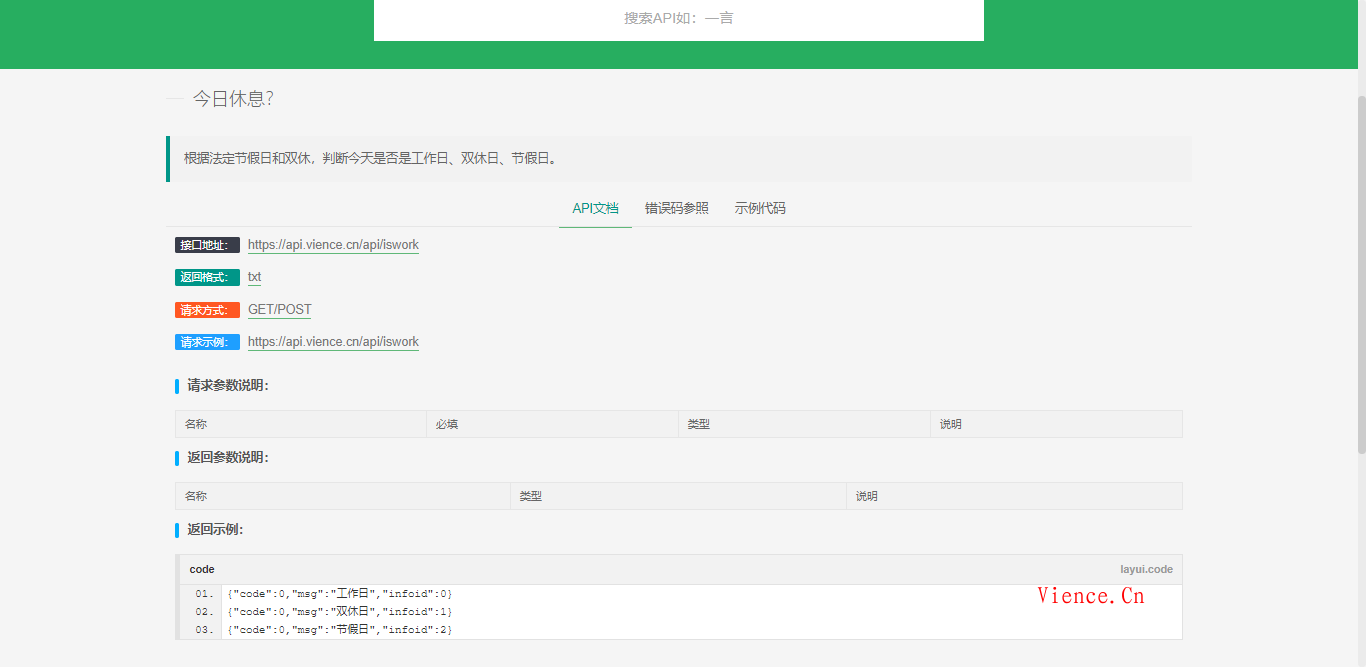The height and width of the screenshot is (667, 1366).
Task: Open the URL next to 请求示例
Action: [333, 342]
